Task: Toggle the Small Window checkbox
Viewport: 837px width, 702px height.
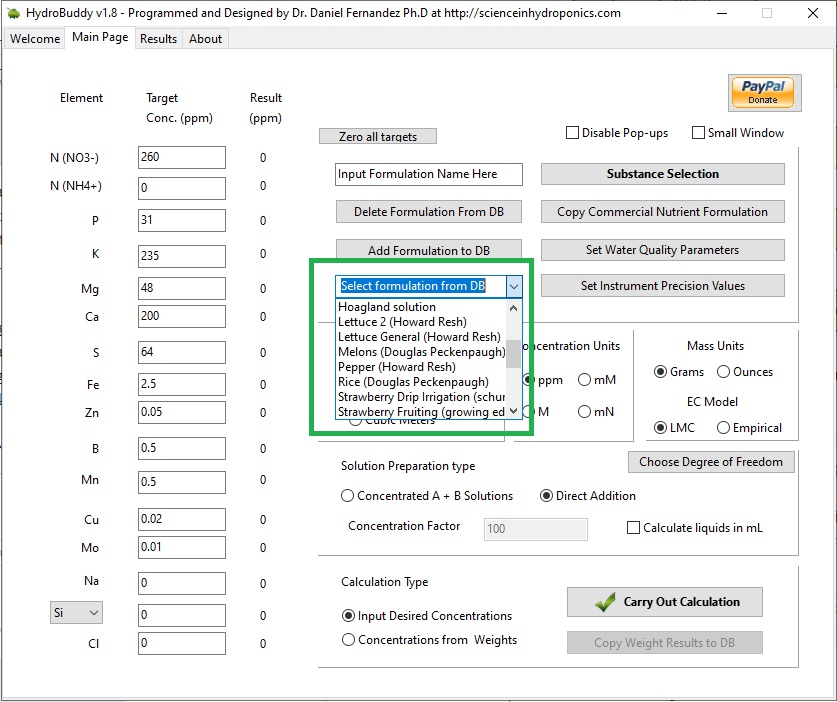Action: click(x=699, y=133)
